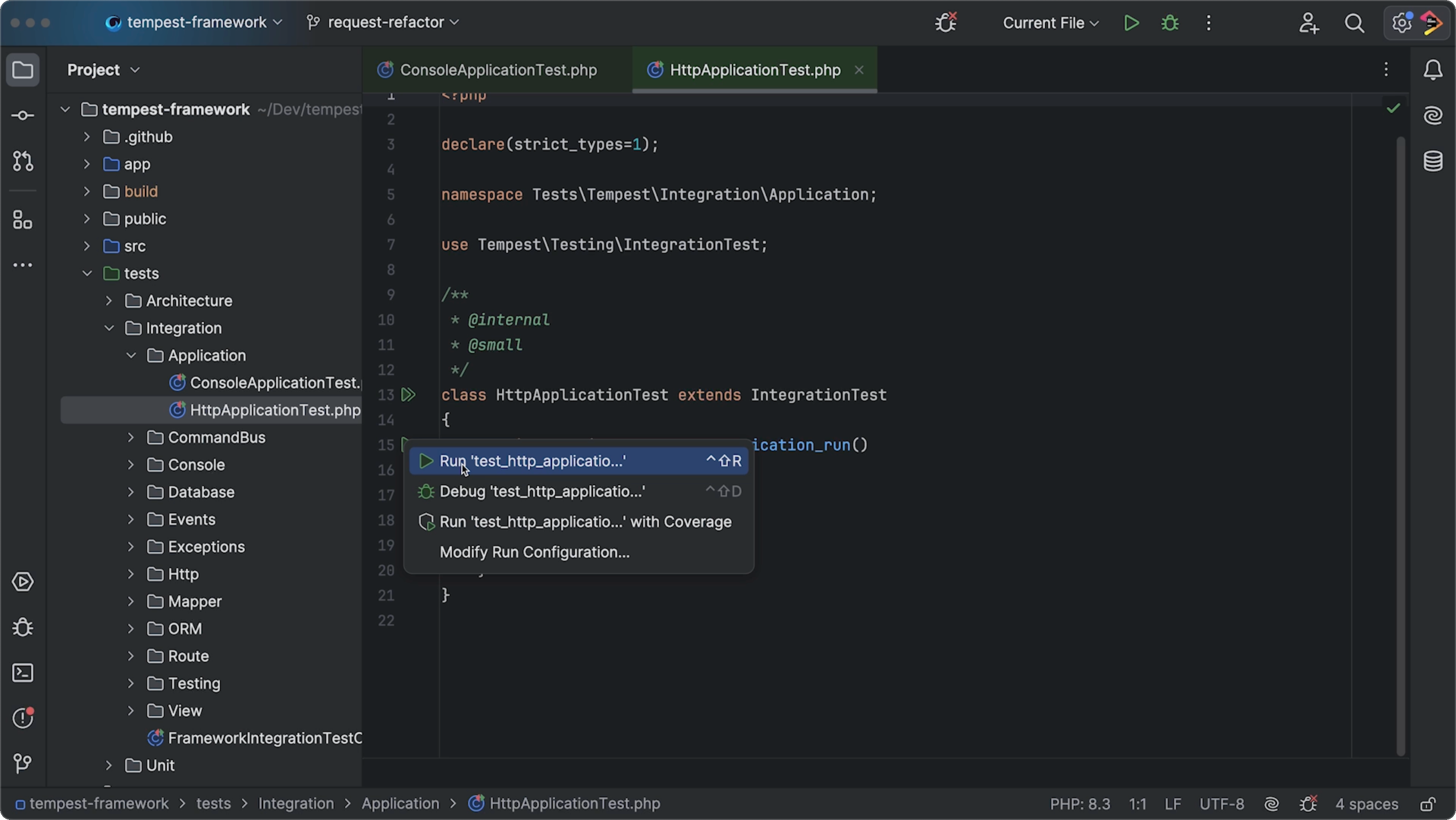The height and width of the screenshot is (820, 1456).
Task: Click the UTF-8 encoding widget
Action: (1222, 803)
